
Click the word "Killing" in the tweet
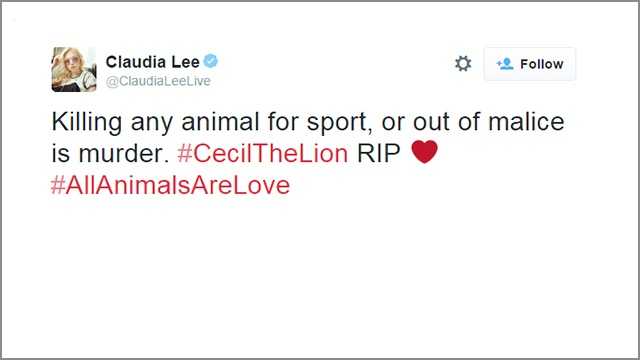87,123
